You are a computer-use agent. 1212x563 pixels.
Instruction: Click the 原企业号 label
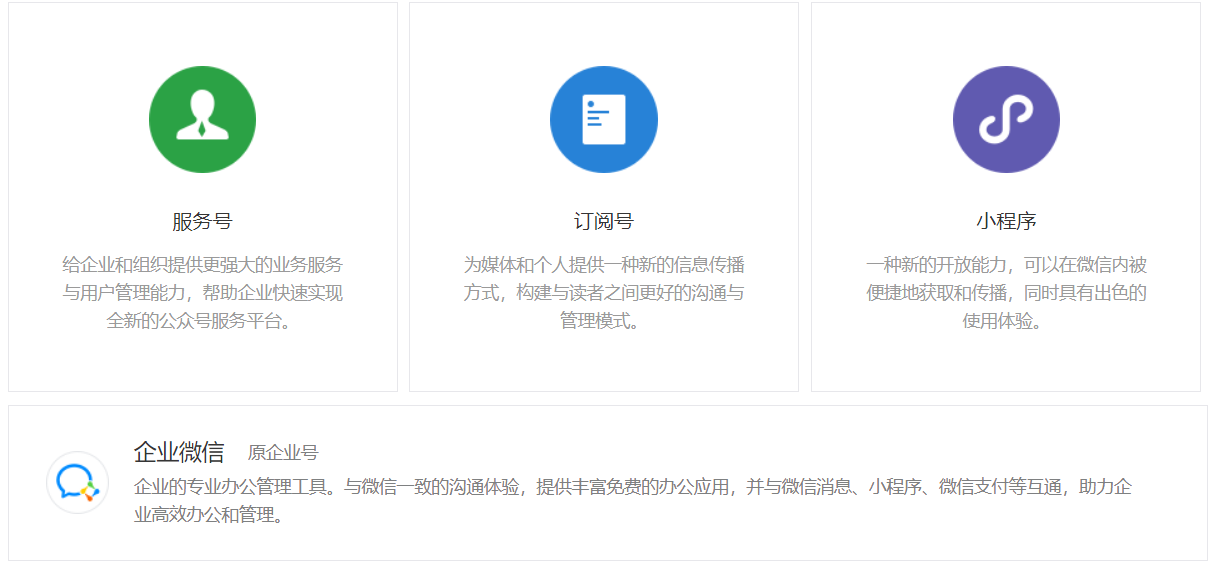(x=283, y=453)
